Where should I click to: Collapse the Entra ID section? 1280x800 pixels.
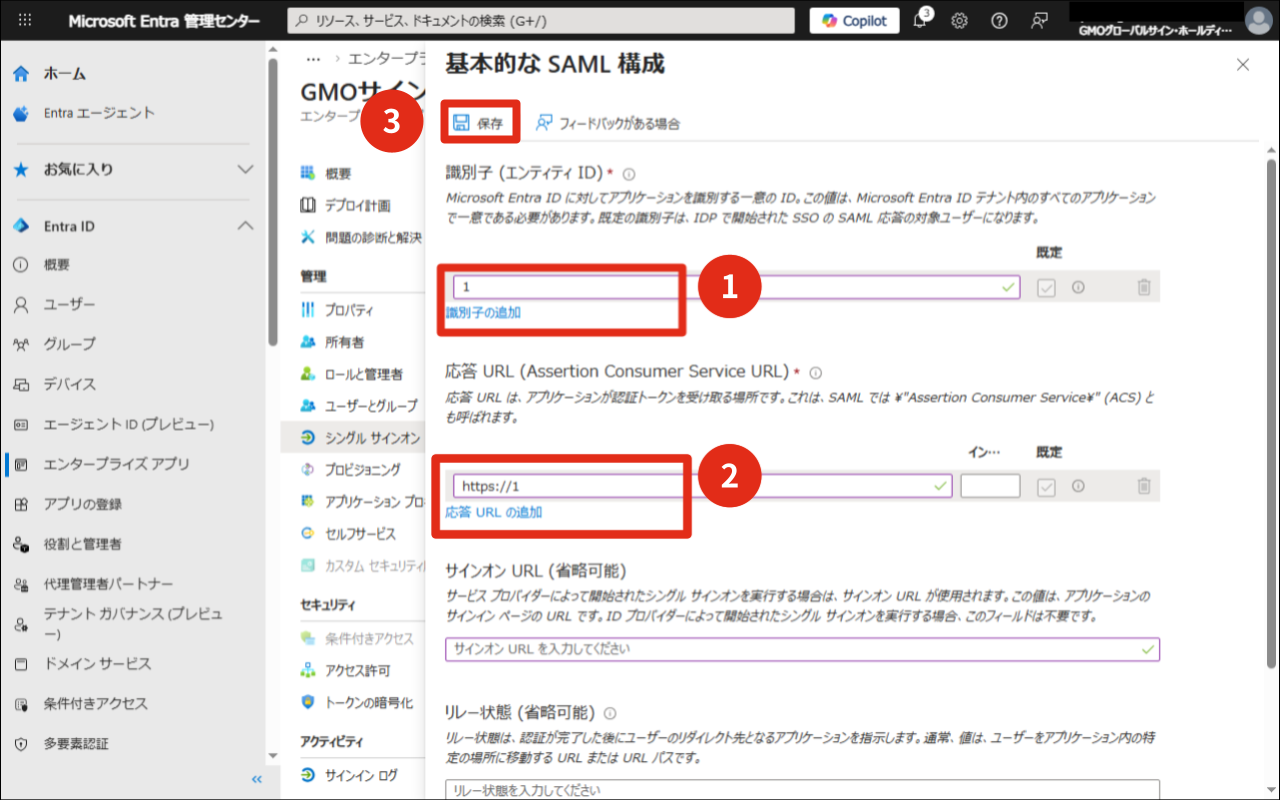click(x=133, y=226)
